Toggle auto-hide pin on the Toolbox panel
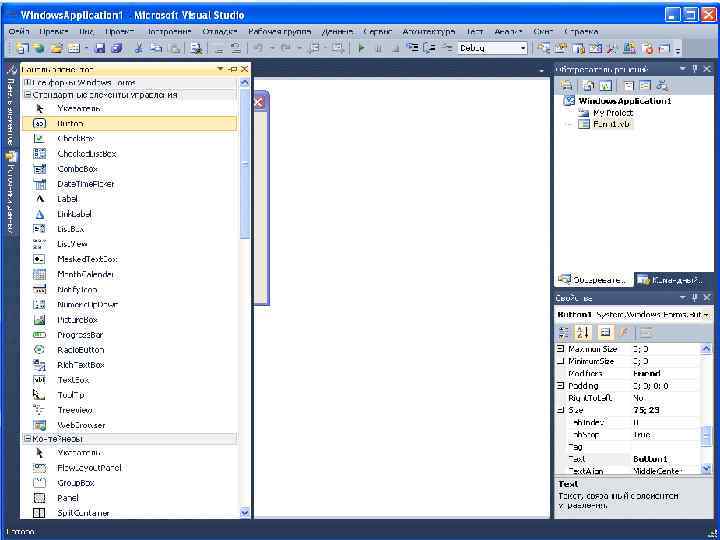The height and width of the screenshot is (540, 720). pyautogui.click(x=233, y=69)
